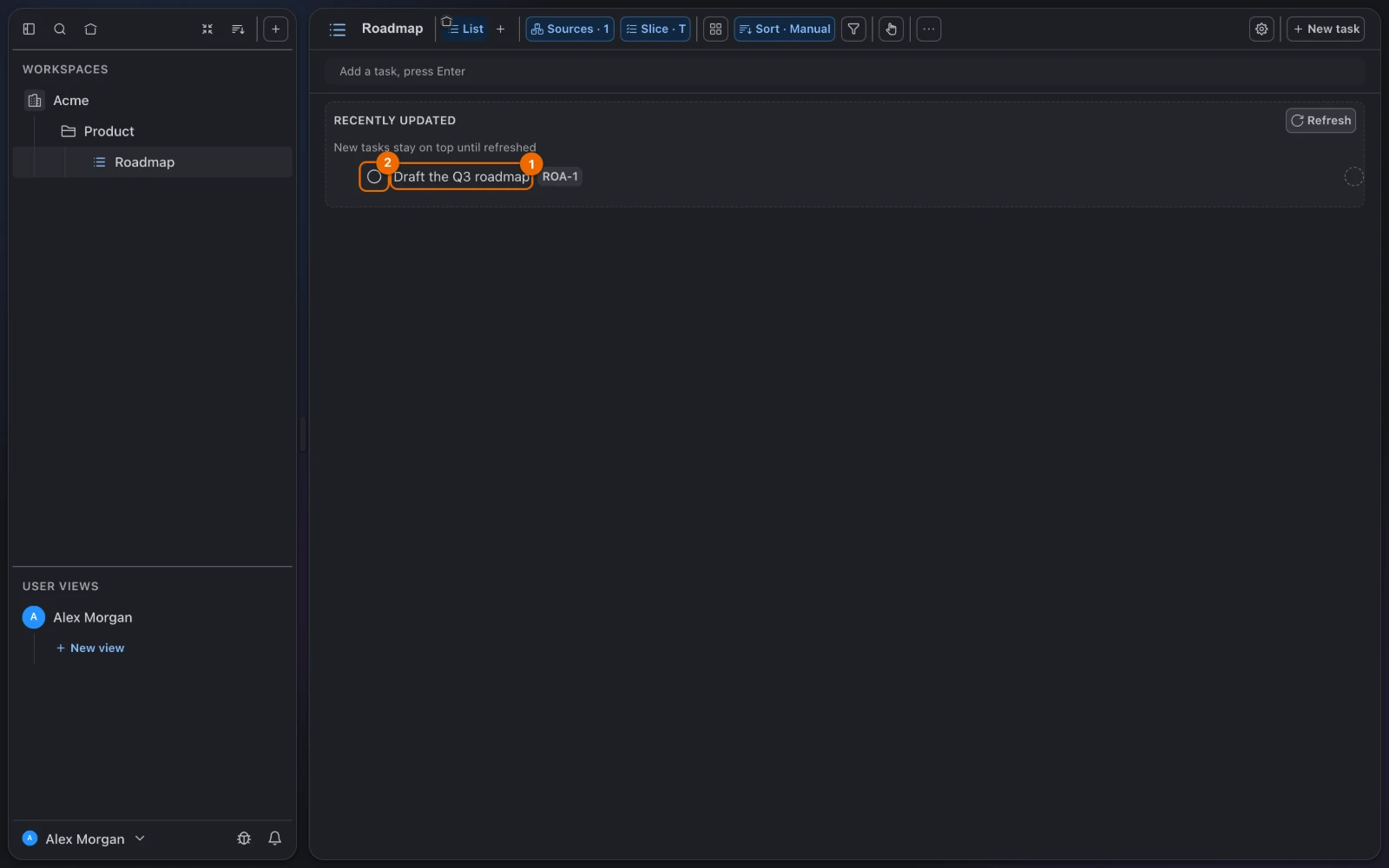Select the List view tab
This screenshot has height=868, width=1389.
coord(466,29)
